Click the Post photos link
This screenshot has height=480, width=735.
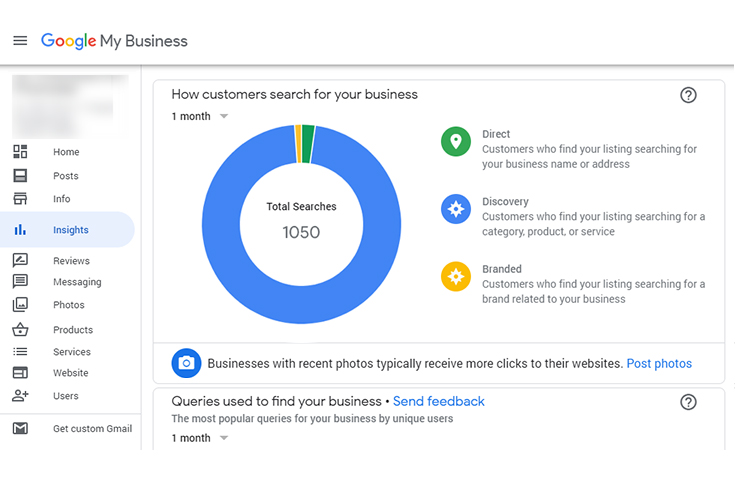[x=659, y=364]
